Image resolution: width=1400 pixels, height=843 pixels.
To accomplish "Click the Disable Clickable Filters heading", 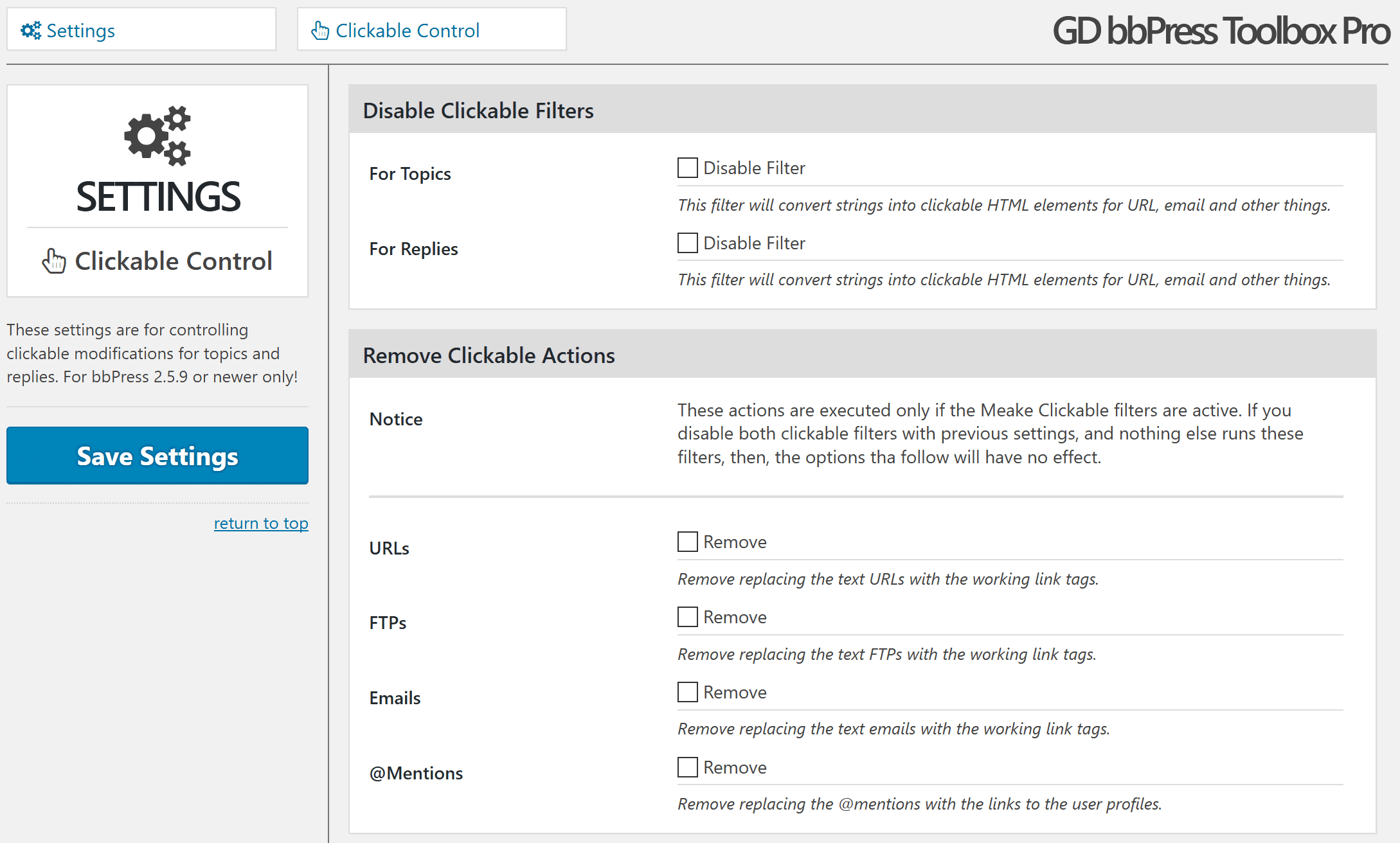I will [x=478, y=111].
